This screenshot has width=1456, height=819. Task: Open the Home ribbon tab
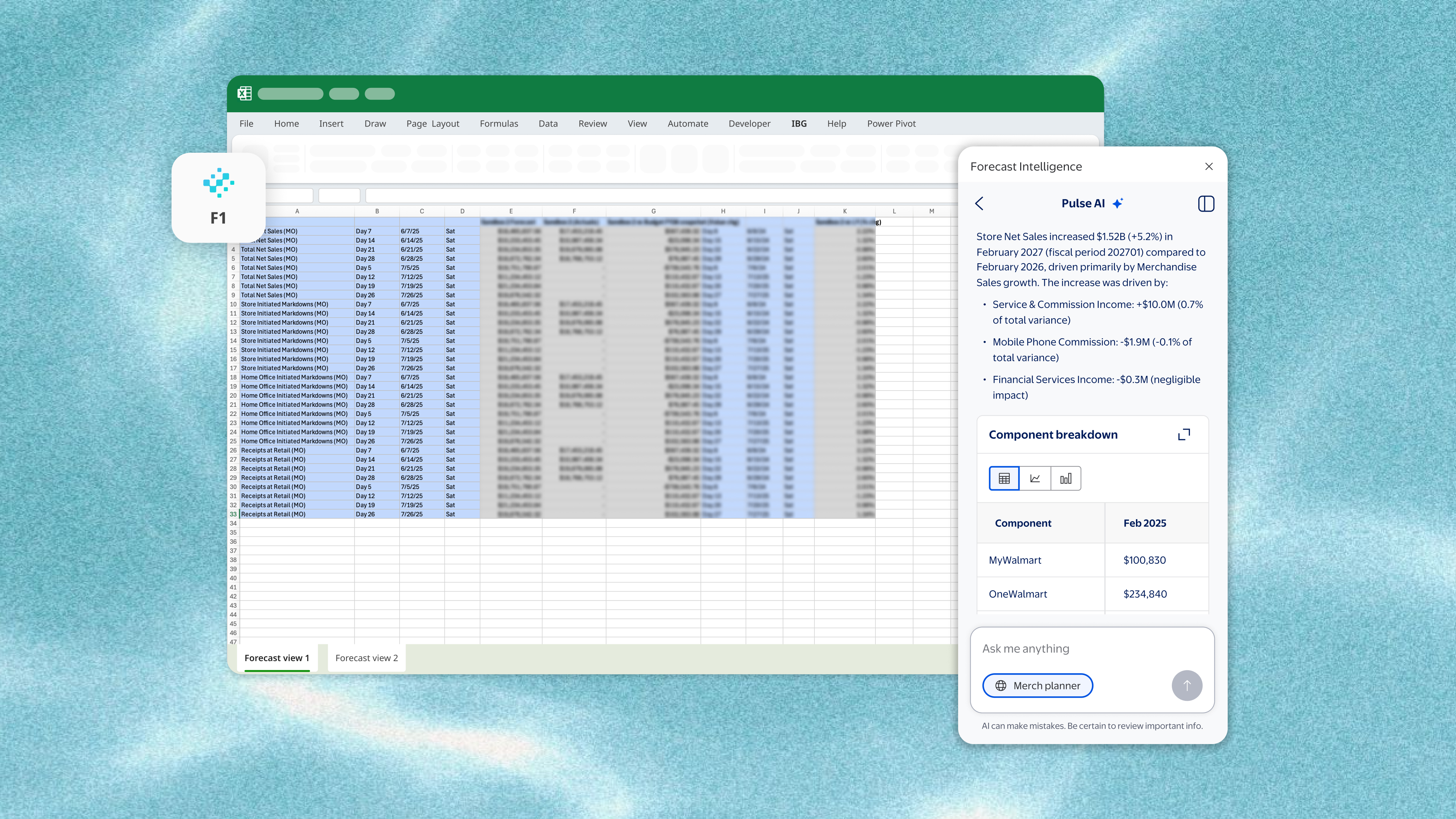pos(287,123)
